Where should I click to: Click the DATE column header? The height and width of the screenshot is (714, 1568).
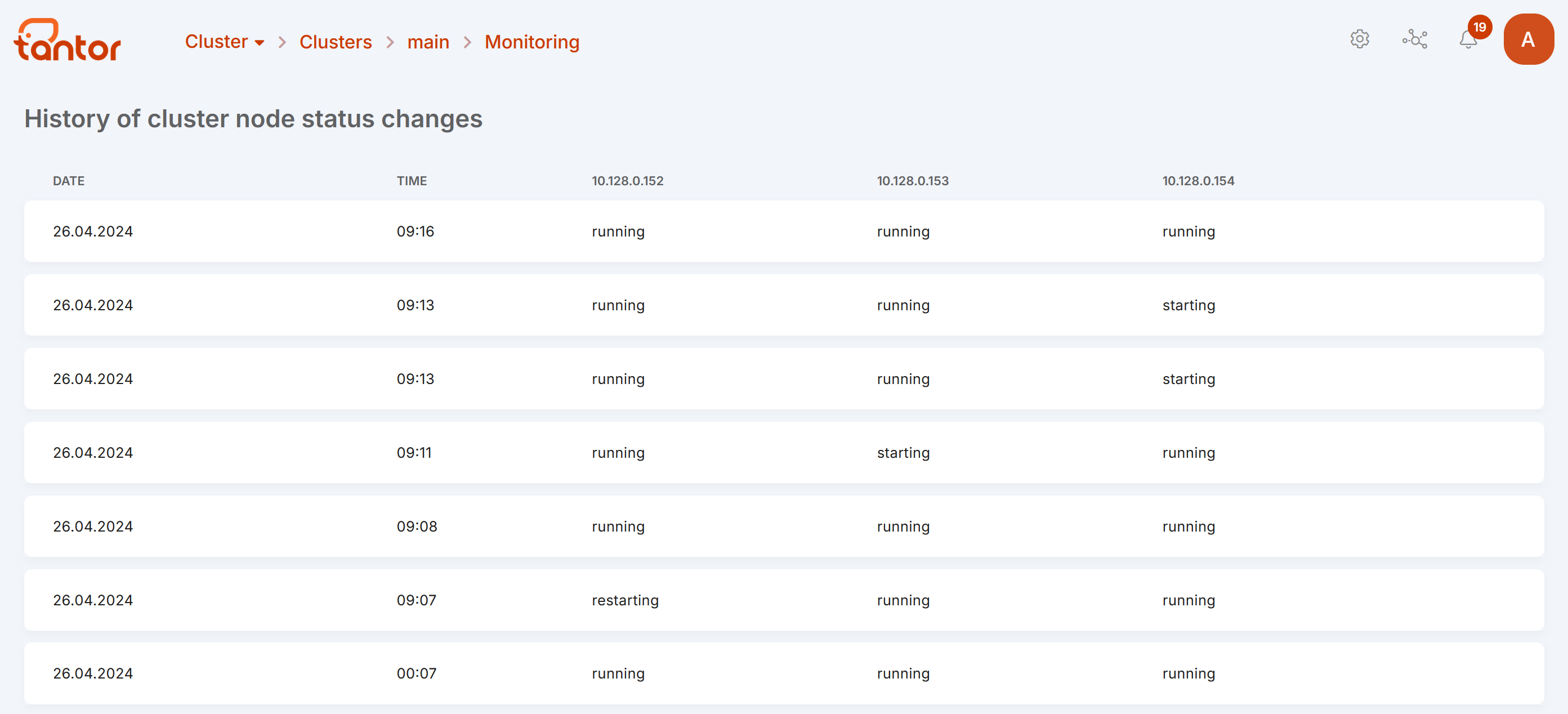point(68,181)
